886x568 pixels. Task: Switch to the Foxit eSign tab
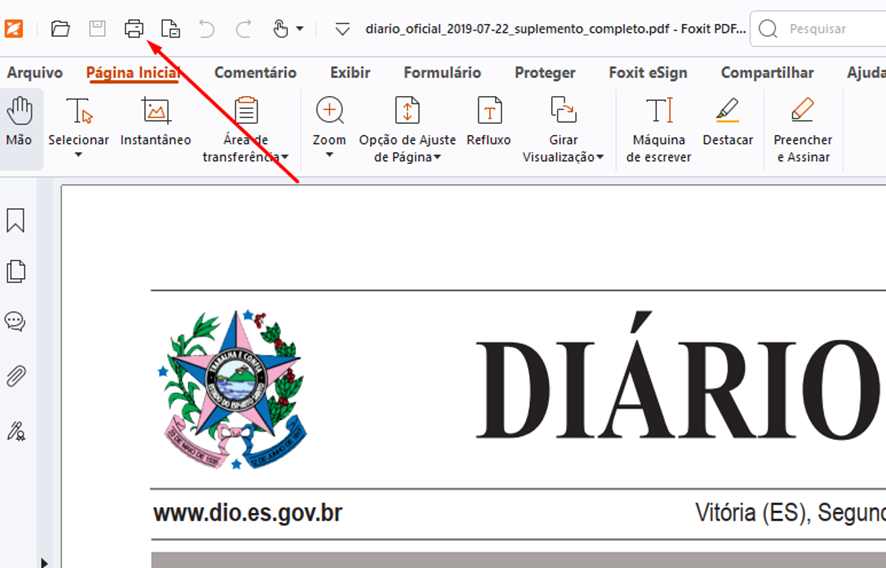pos(648,73)
